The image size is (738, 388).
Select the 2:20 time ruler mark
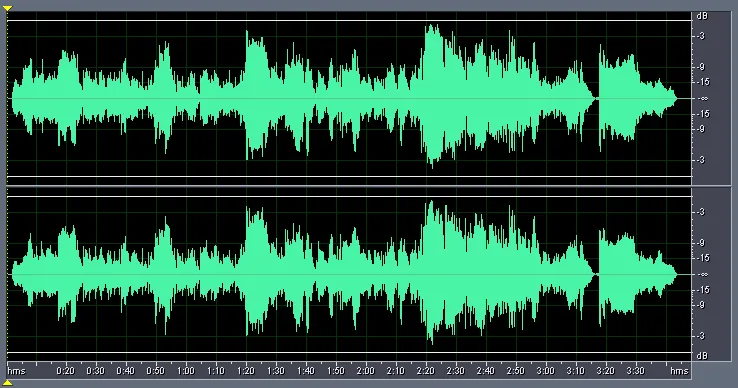click(x=426, y=371)
